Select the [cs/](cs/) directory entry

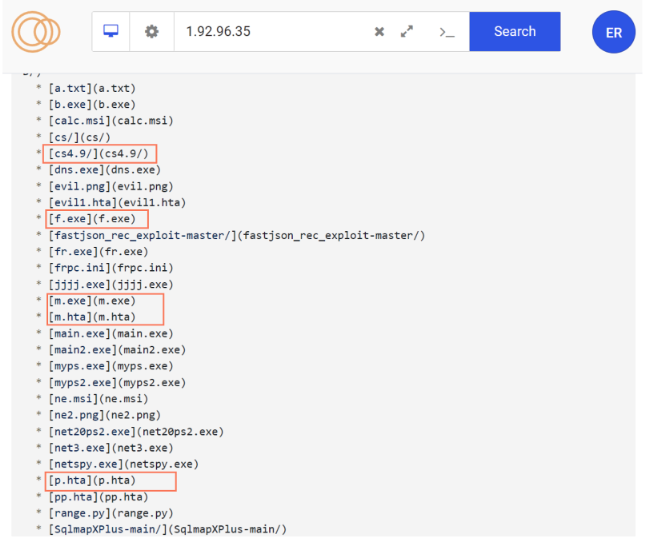80,137
